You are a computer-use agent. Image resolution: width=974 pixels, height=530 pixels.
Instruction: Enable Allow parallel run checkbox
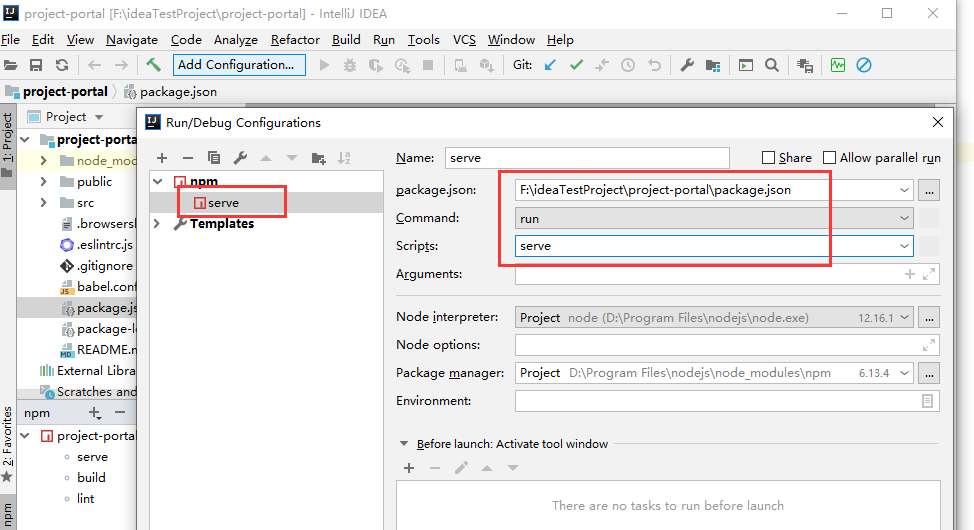pyautogui.click(x=829, y=158)
